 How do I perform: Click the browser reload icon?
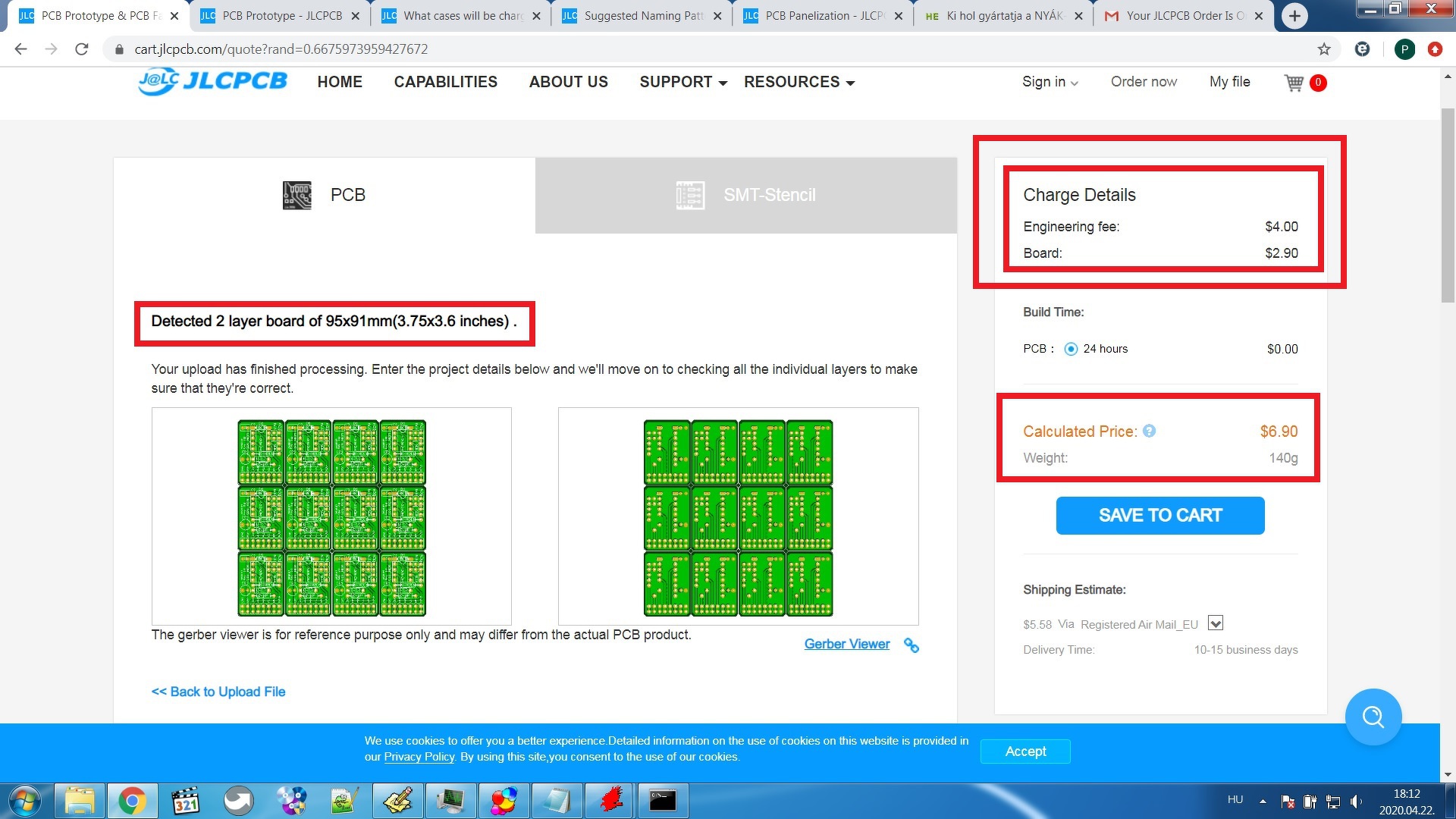coord(82,49)
